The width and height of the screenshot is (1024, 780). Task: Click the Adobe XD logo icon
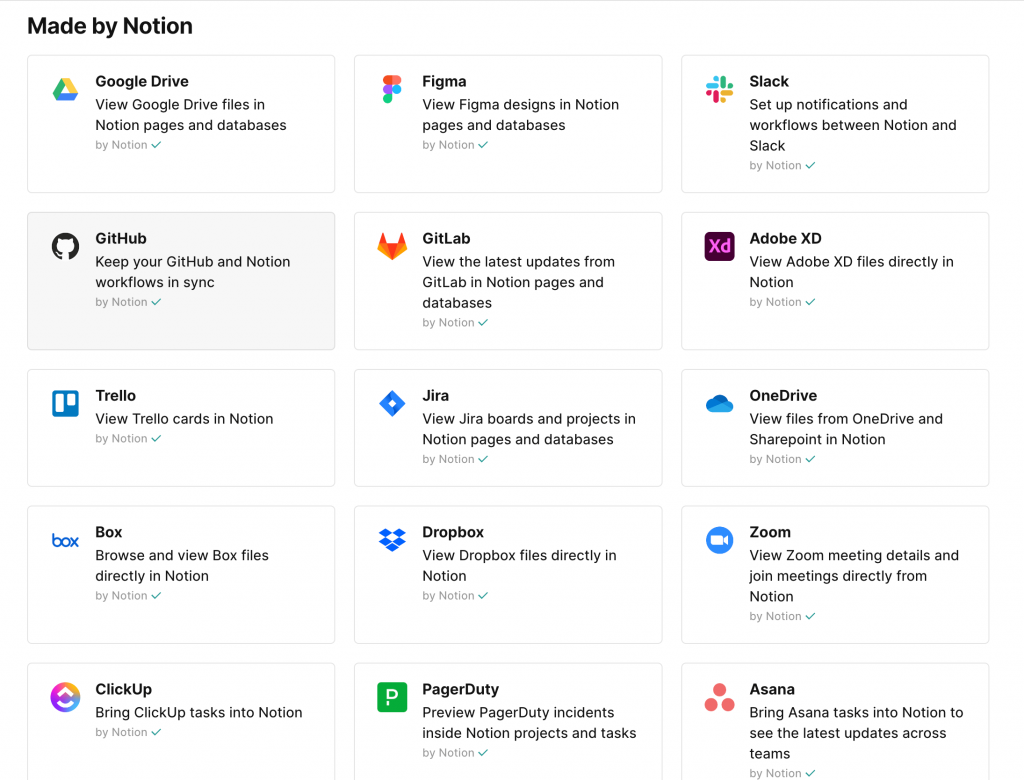pyautogui.click(x=718, y=247)
